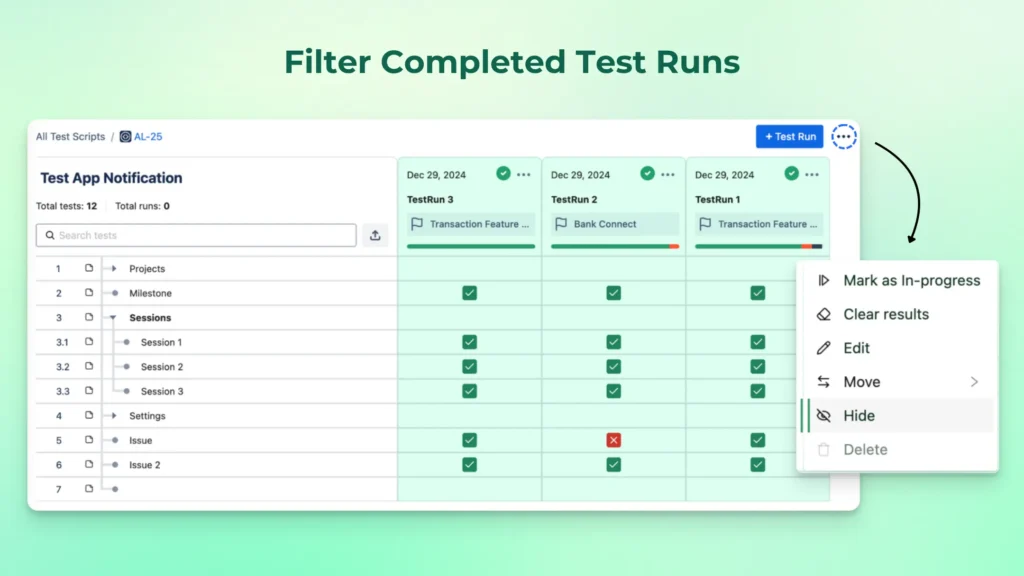This screenshot has height=576, width=1024.
Task: Collapse the Sessions tree node
Action: tap(113, 318)
